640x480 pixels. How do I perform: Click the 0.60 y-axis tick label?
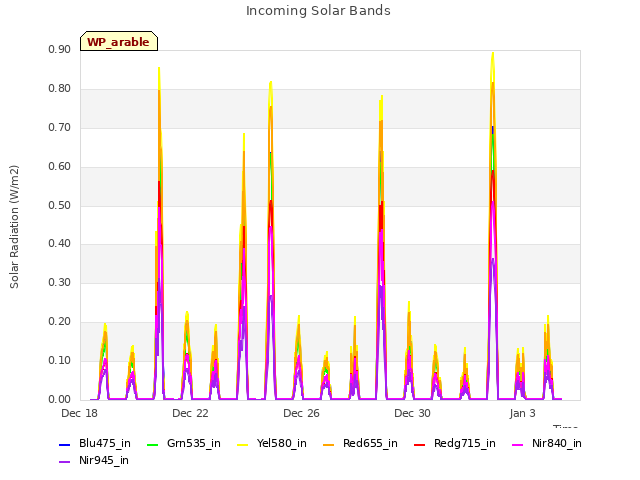[x=60, y=167]
